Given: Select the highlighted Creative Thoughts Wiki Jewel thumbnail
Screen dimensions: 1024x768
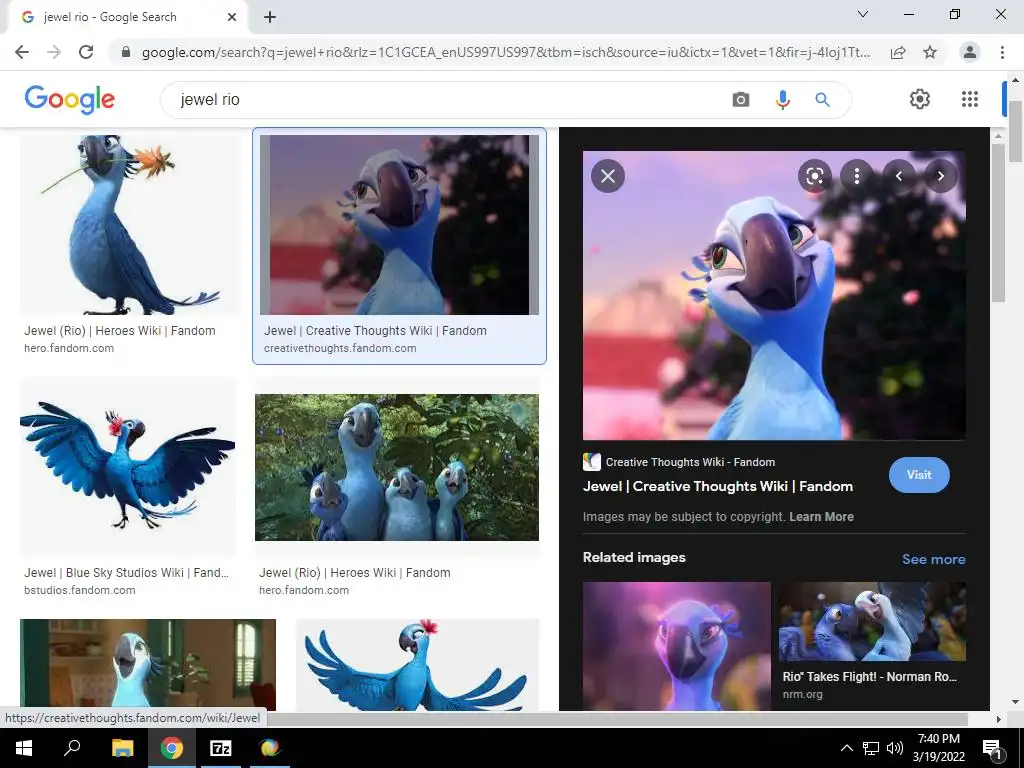Looking at the screenshot, I should tap(399, 225).
